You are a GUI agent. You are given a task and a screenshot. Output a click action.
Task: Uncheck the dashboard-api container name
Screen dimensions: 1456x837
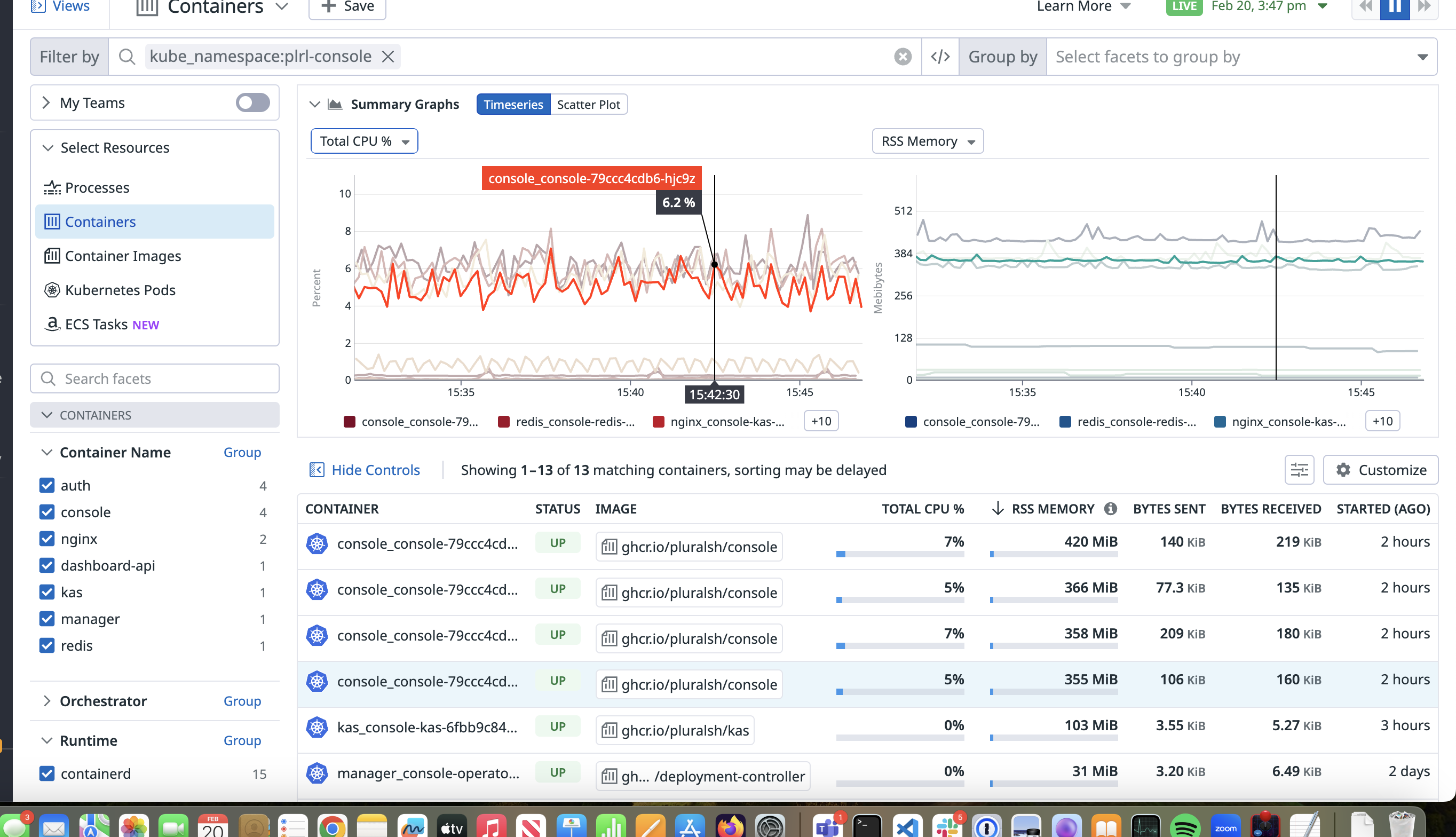(x=47, y=565)
